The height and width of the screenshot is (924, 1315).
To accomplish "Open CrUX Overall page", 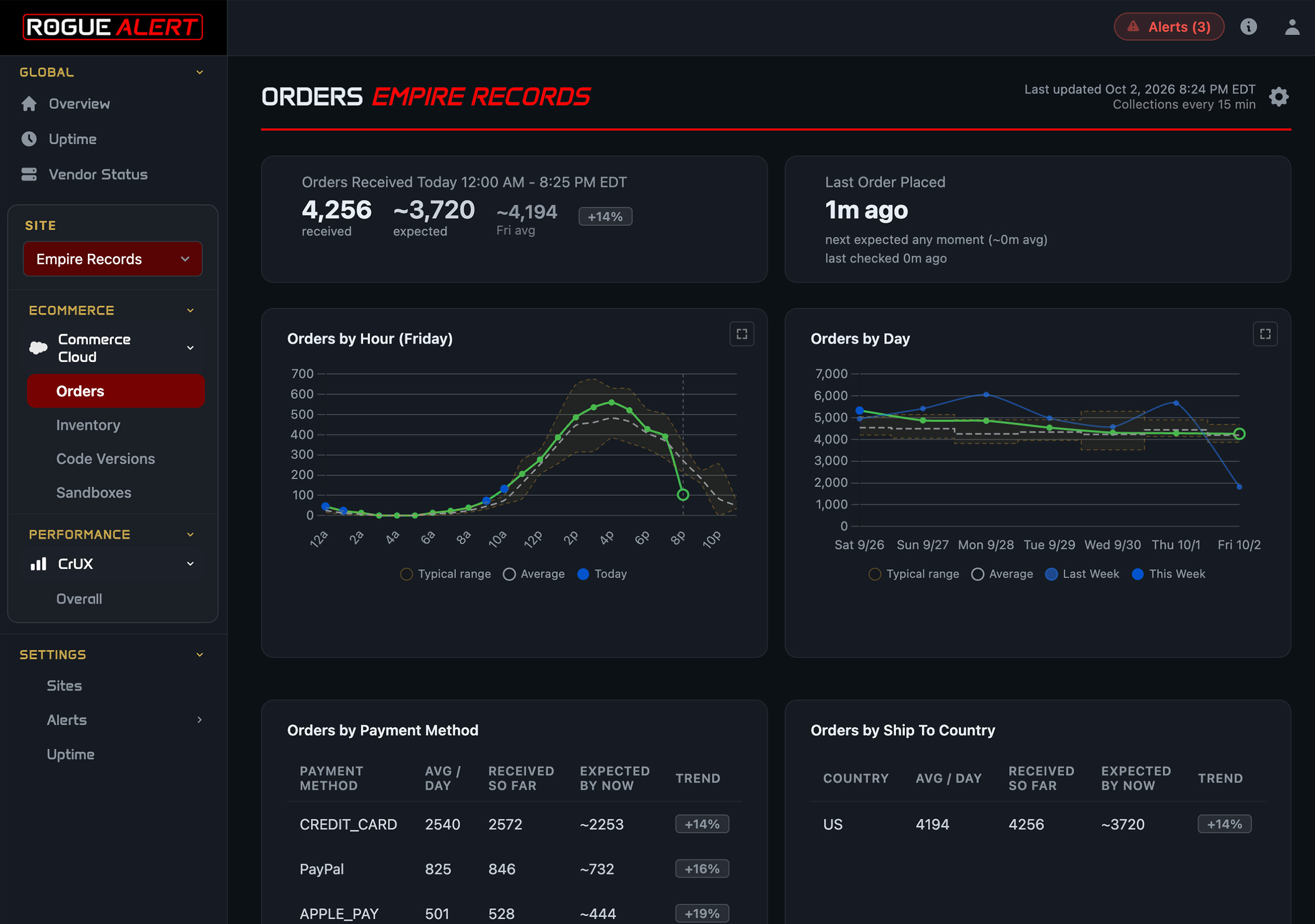I will pos(79,599).
